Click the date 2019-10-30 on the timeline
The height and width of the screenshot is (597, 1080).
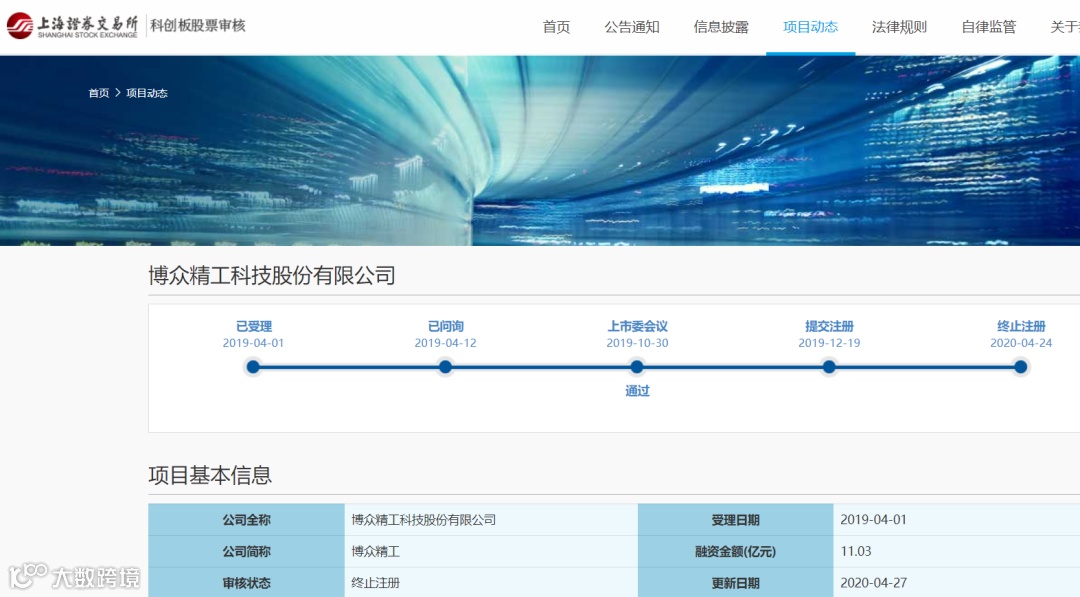click(637, 343)
